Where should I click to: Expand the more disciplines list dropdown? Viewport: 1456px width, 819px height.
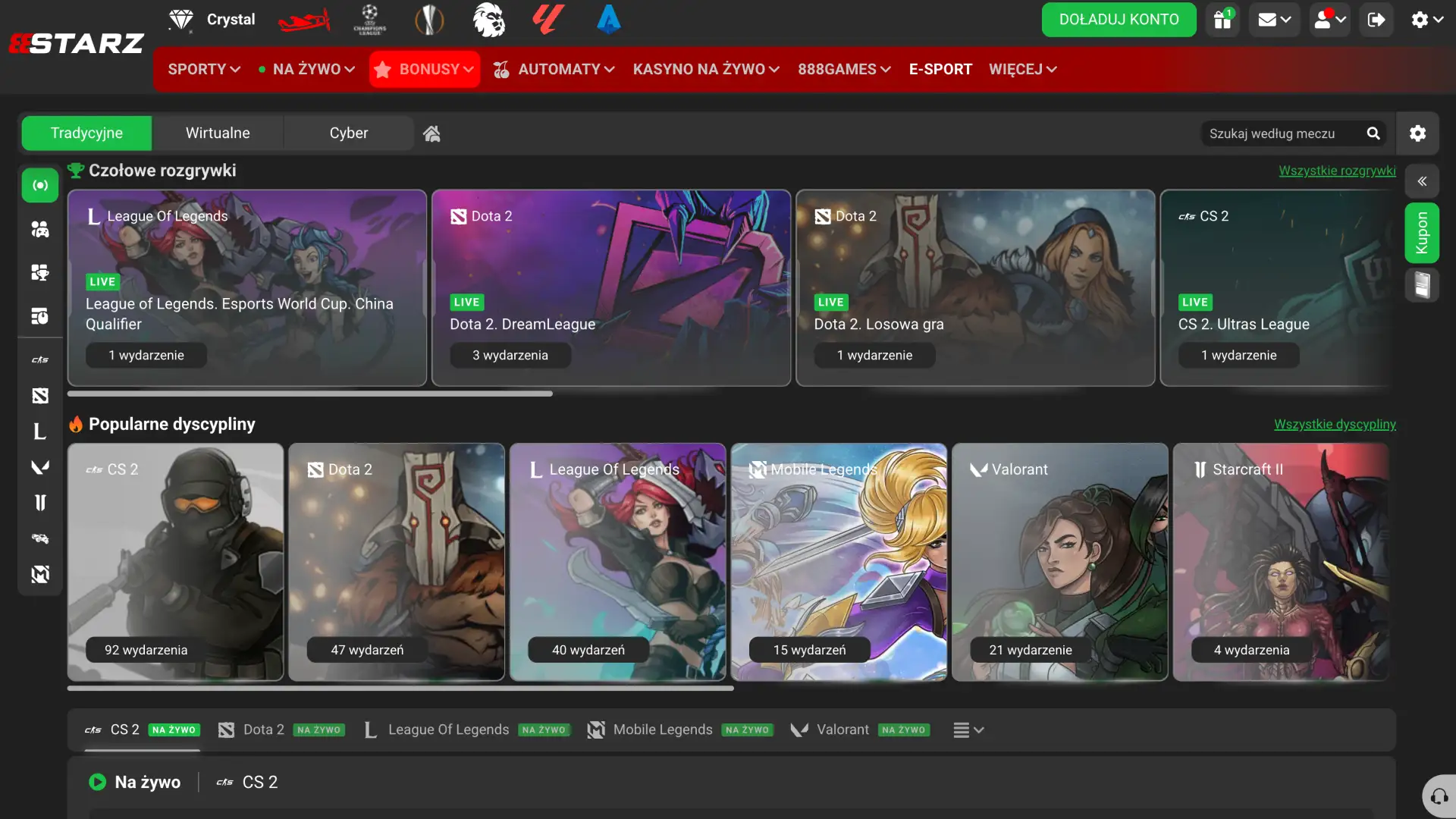[x=968, y=730]
